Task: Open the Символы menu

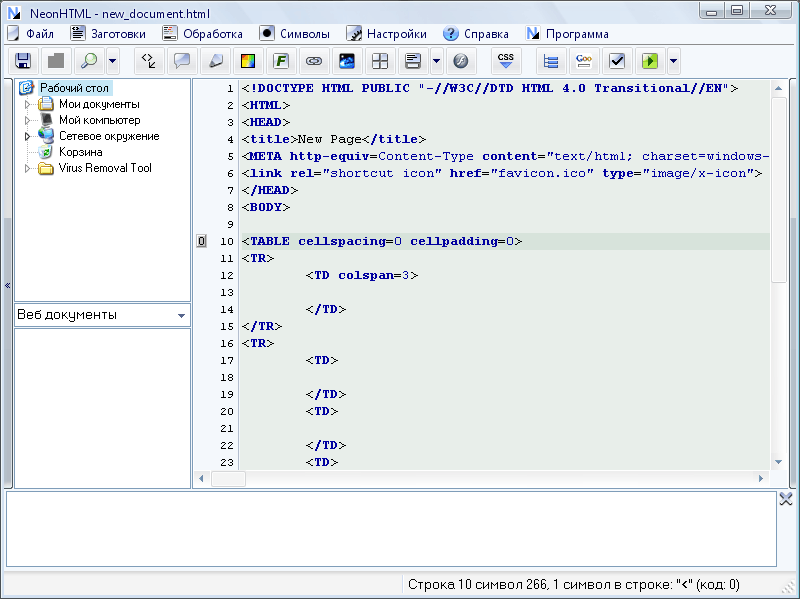Action: click(x=294, y=34)
